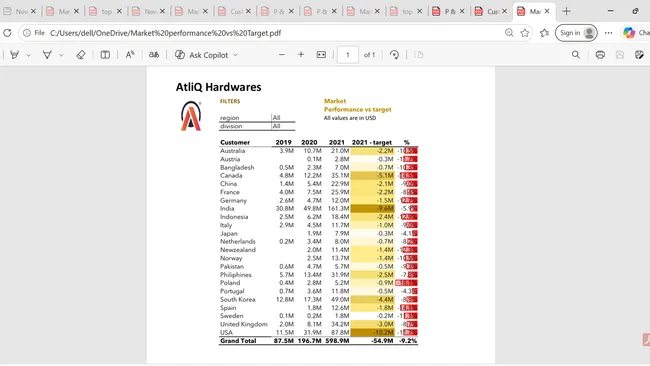Click India's -9.6M target cell
650x366 pixels.
point(372,208)
